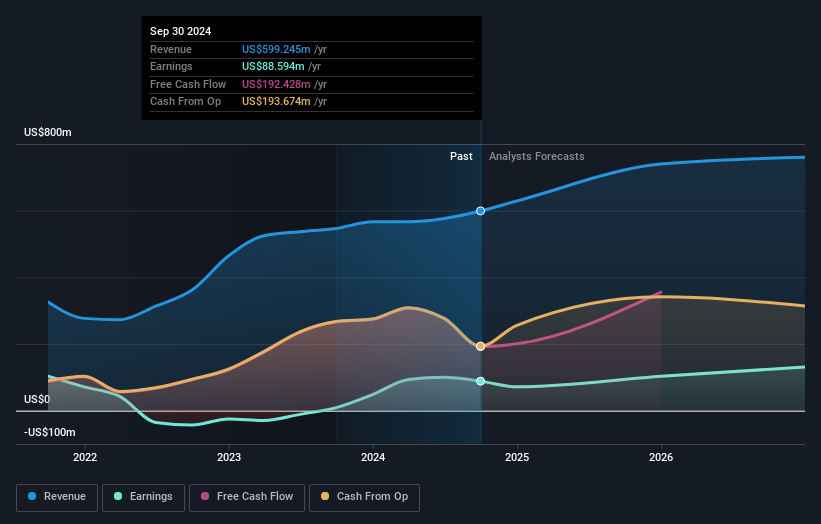This screenshot has height=524, width=821.
Task: Click the US$0 y-axis label
Action: (x=37, y=399)
